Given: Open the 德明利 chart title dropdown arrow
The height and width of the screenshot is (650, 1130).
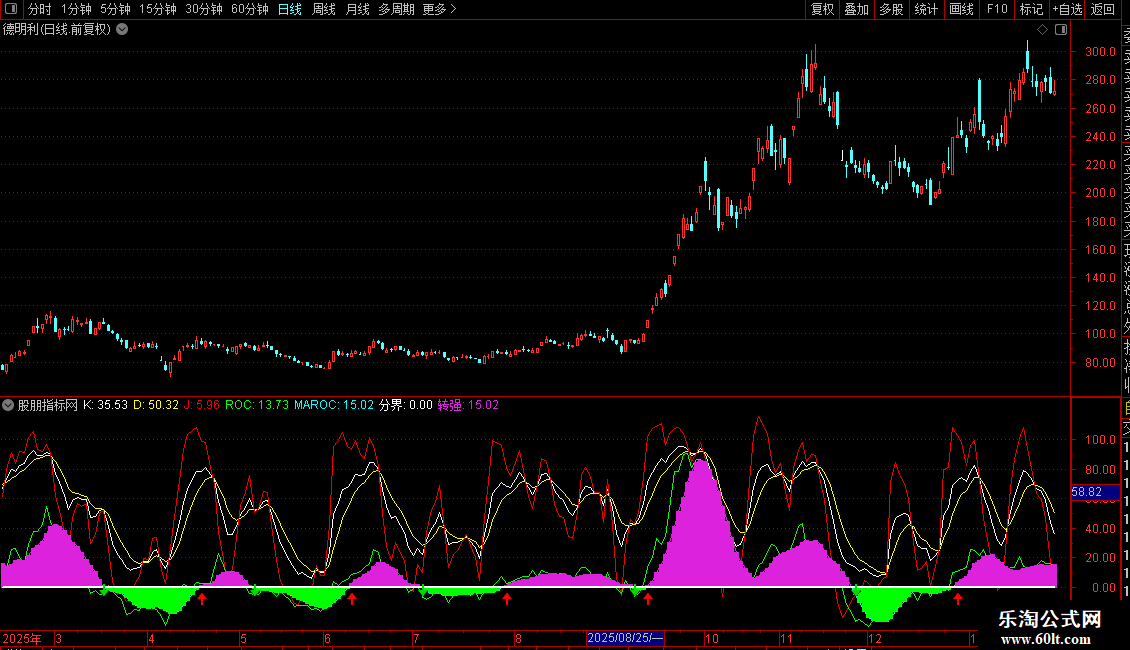Looking at the screenshot, I should tap(122, 29).
